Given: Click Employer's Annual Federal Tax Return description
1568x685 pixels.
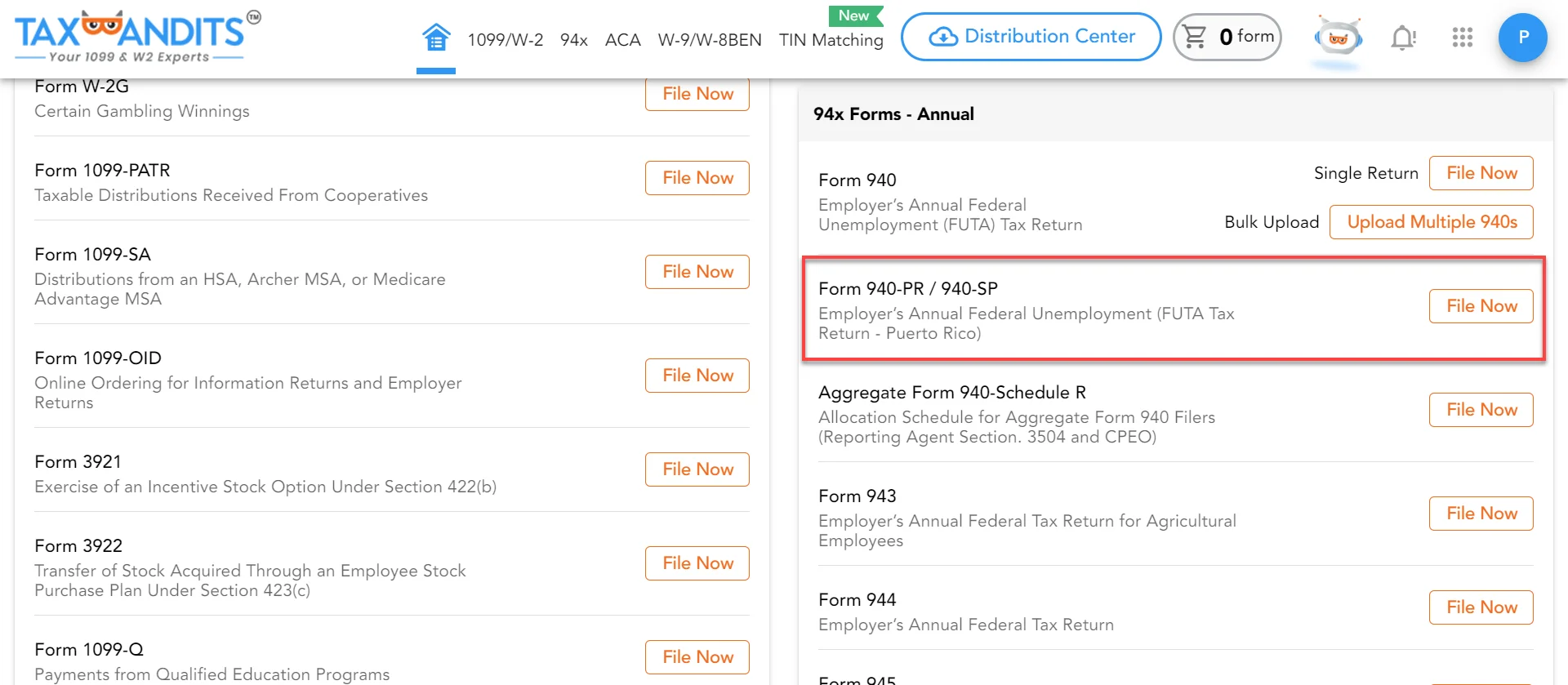Looking at the screenshot, I should click(x=966, y=625).
